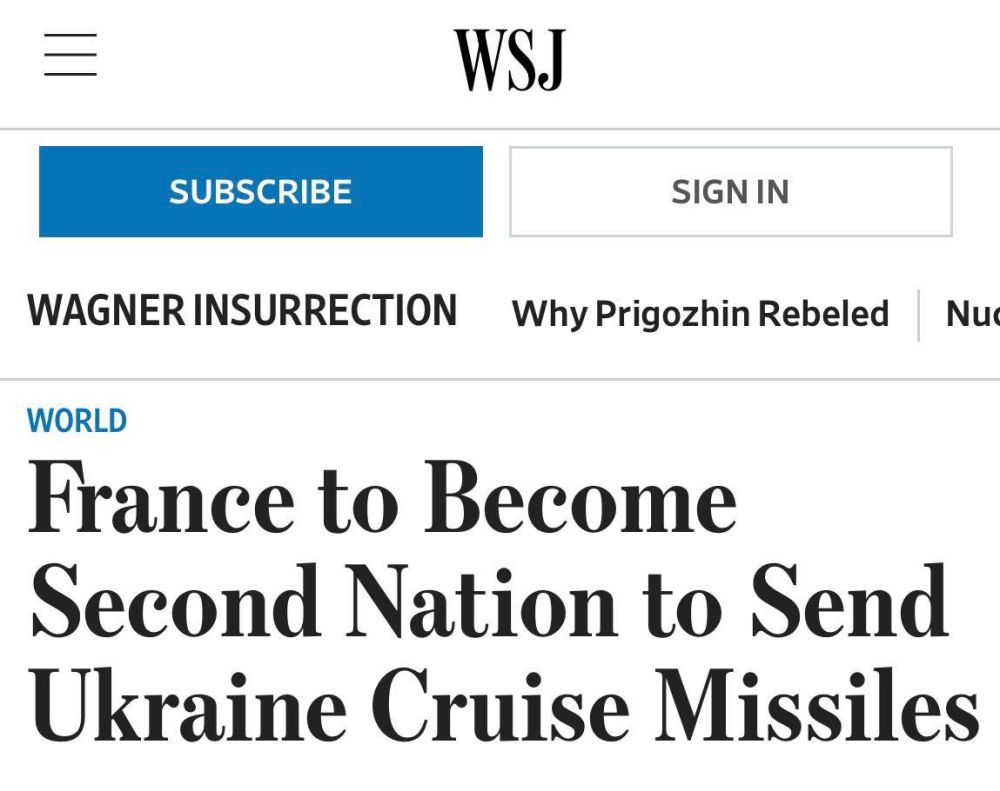Open the hamburger navigation menu
The width and height of the screenshot is (1000, 791).
[70, 55]
